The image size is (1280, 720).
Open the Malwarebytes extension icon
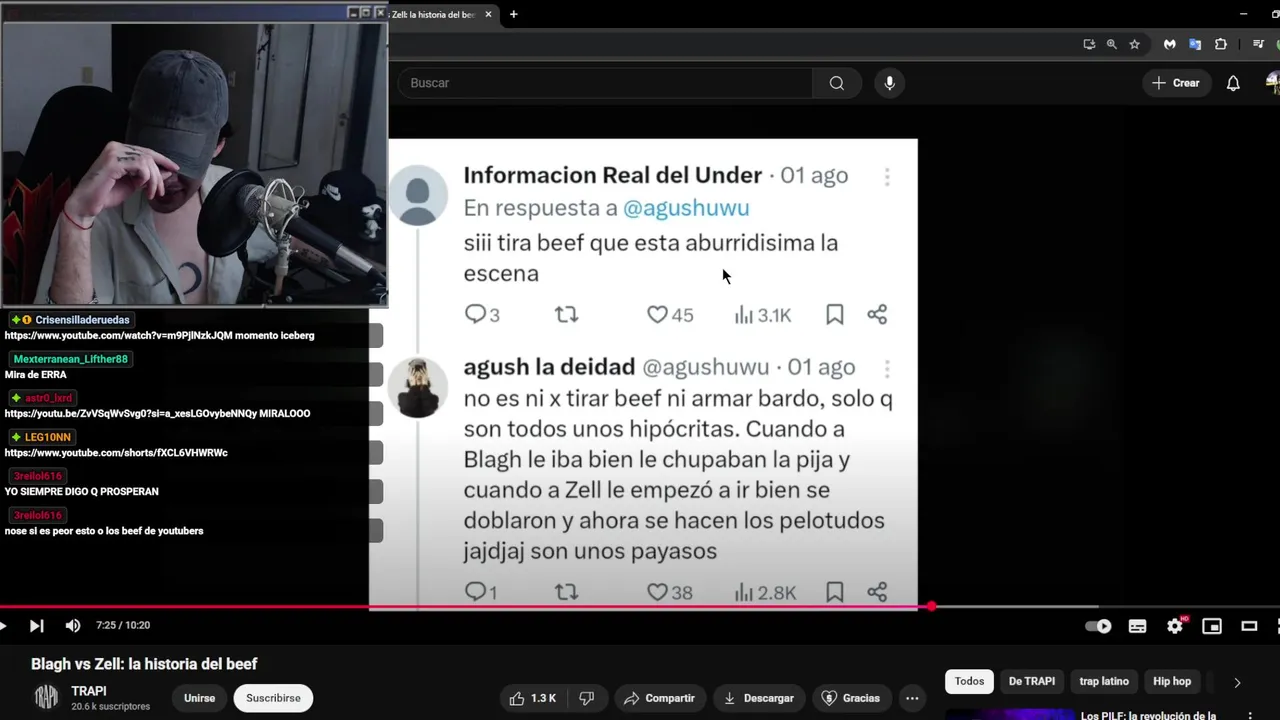(1169, 44)
